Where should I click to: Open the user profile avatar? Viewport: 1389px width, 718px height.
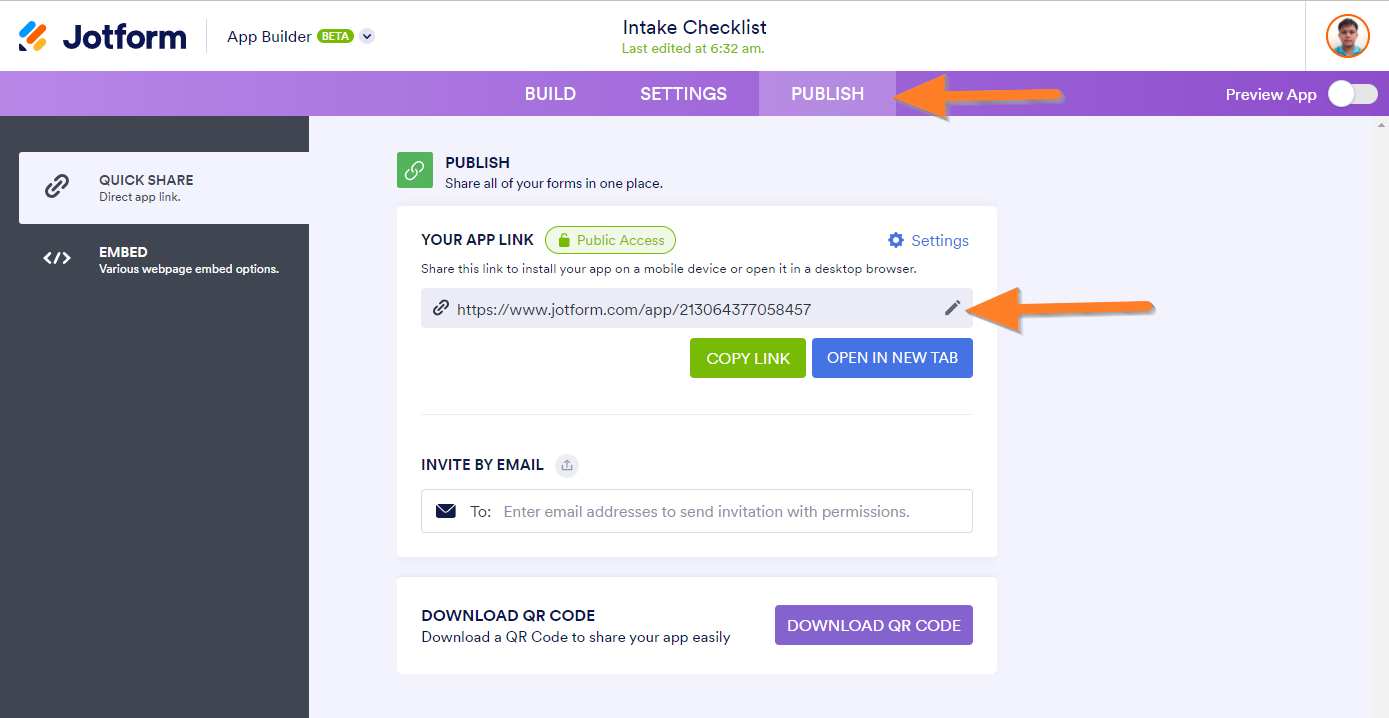[1347, 36]
